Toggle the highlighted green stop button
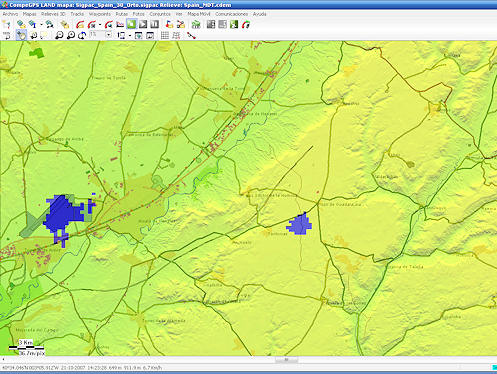The height and width of the screenshot is (374, 497). click(132, 24)
